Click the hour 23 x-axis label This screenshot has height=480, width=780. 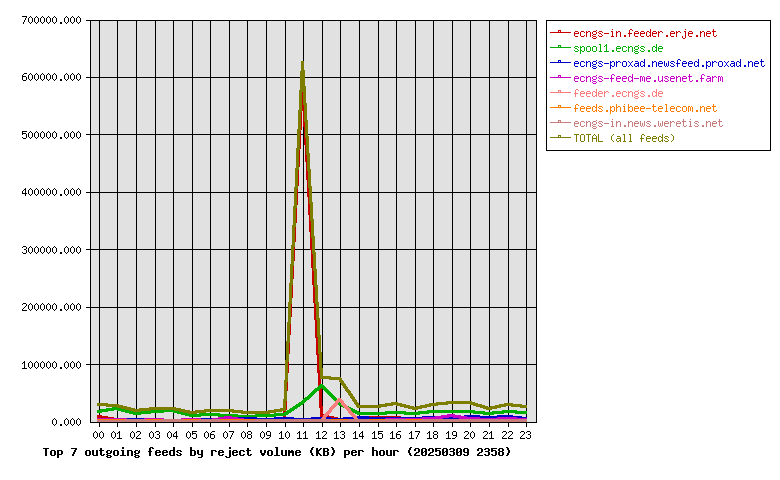(525, 435)
